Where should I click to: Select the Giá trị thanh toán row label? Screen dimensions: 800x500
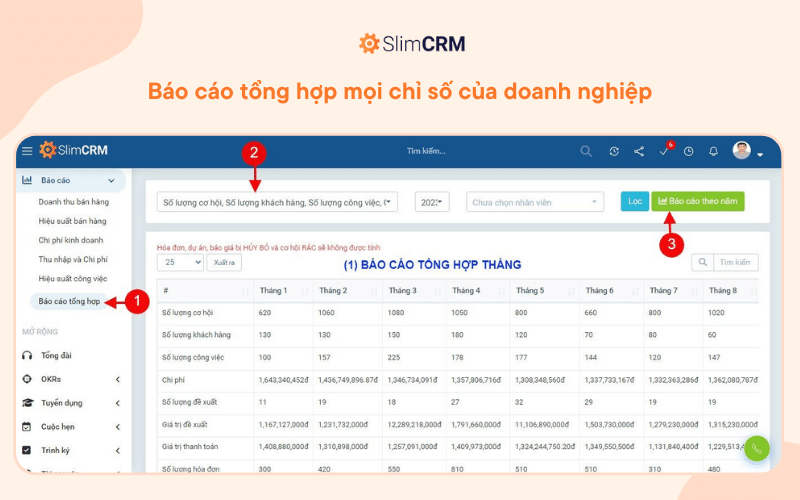pos(190,446)
